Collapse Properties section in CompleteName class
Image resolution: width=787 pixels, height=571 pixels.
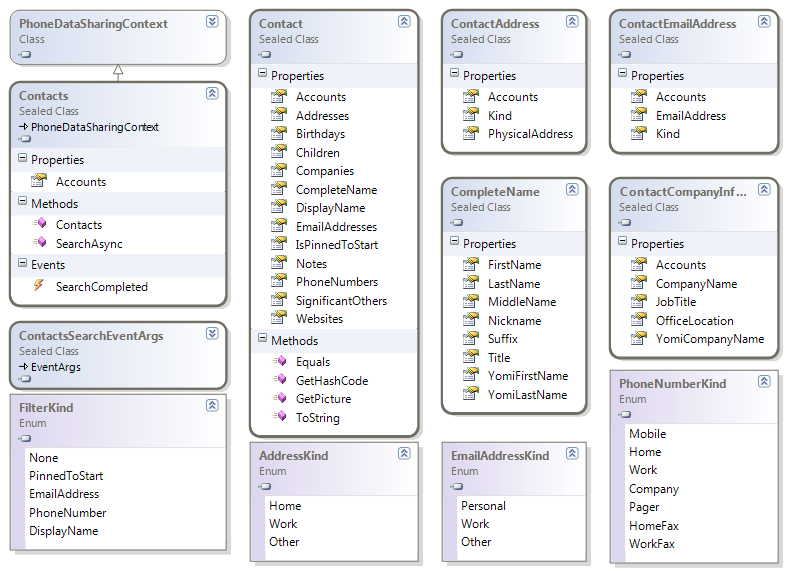pos(454,241)
